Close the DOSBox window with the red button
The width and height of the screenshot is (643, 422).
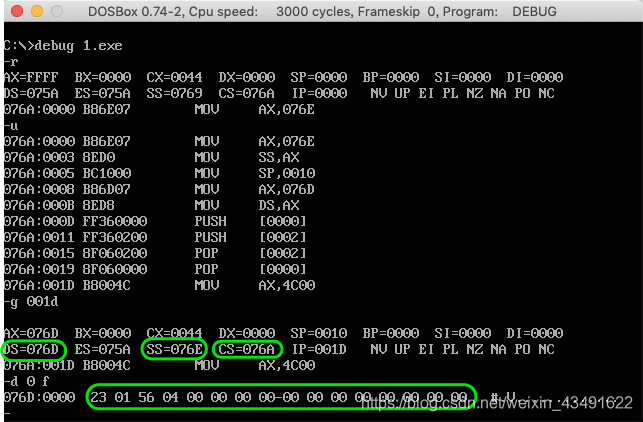(x=17, y=11)
